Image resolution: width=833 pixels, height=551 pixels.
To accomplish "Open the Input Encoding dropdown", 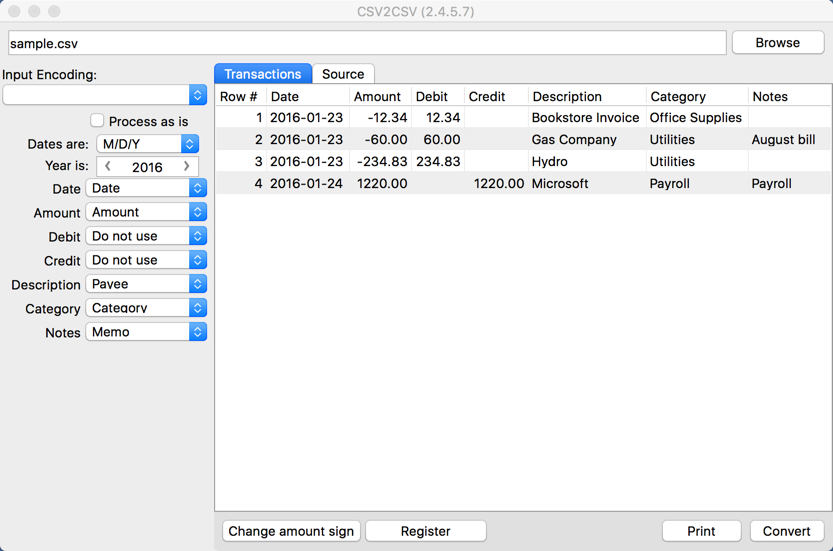I will pos(104,95).
